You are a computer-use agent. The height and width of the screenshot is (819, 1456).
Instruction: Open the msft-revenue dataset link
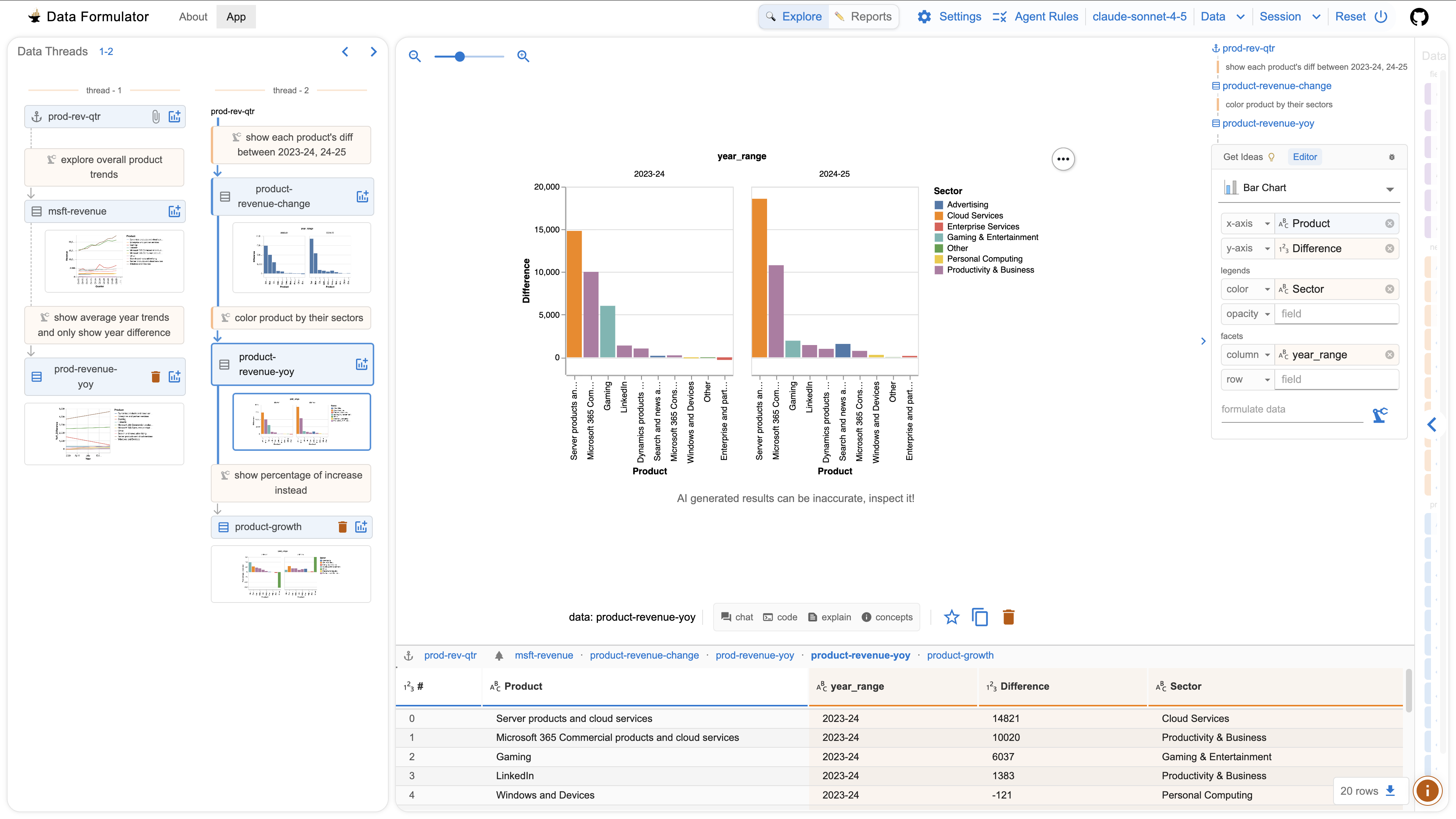point(544,655)
